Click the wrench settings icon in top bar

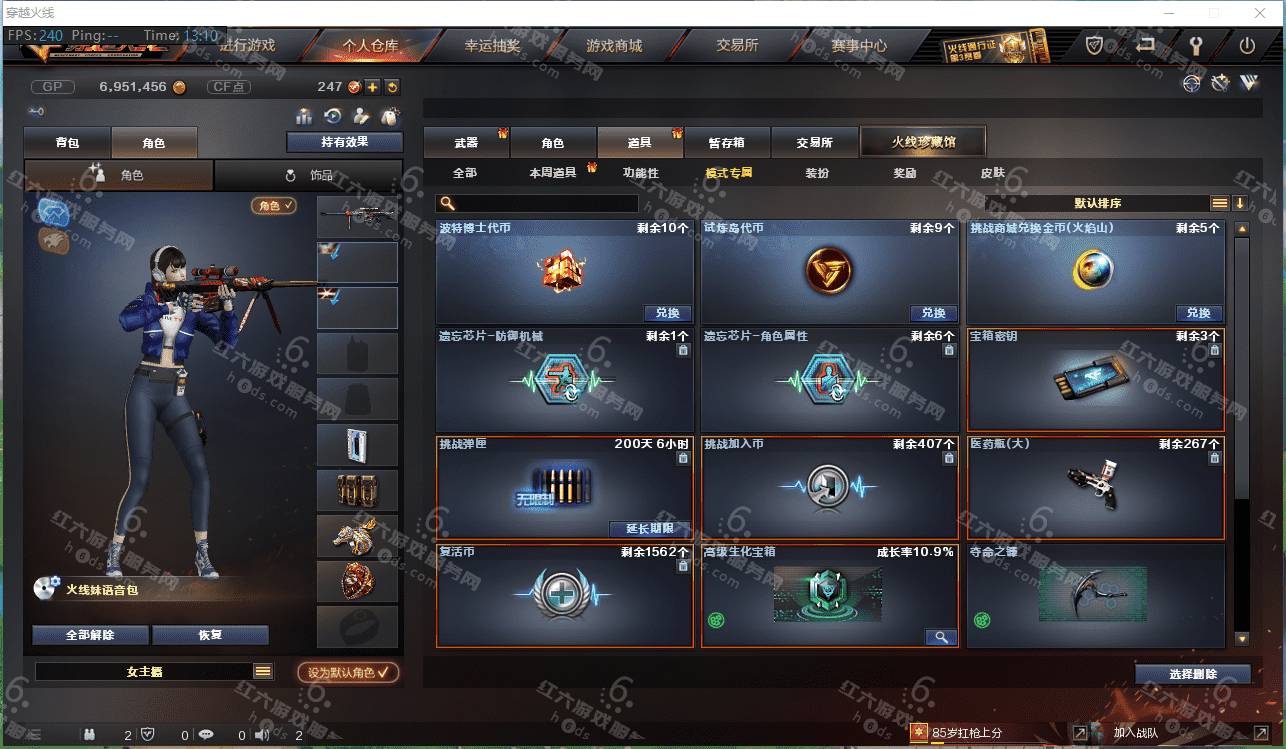1194,46
